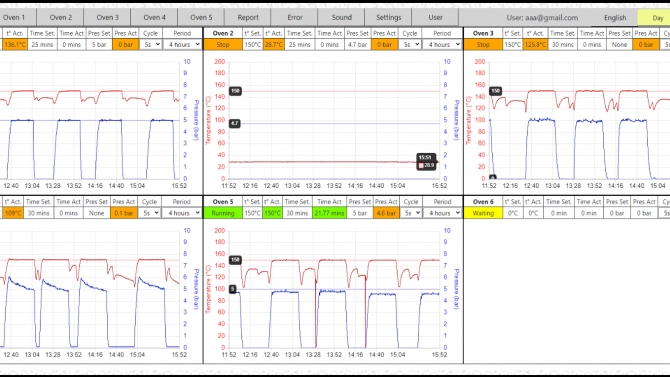This screenshot has height=377, width=670.
Task: Switch to the Oven 2 tab
Action: 61,18
